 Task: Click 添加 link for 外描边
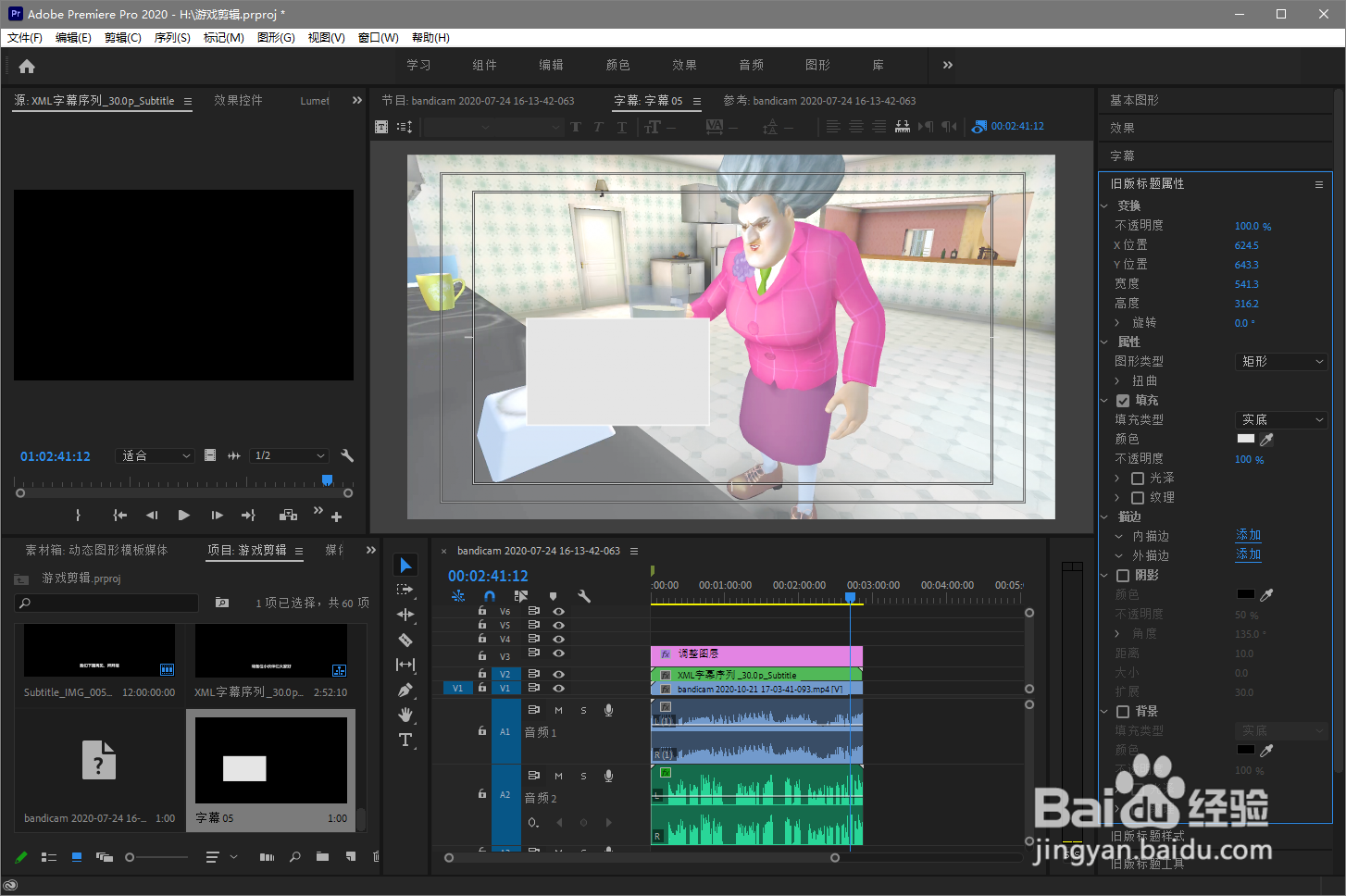coord(1248,554)
